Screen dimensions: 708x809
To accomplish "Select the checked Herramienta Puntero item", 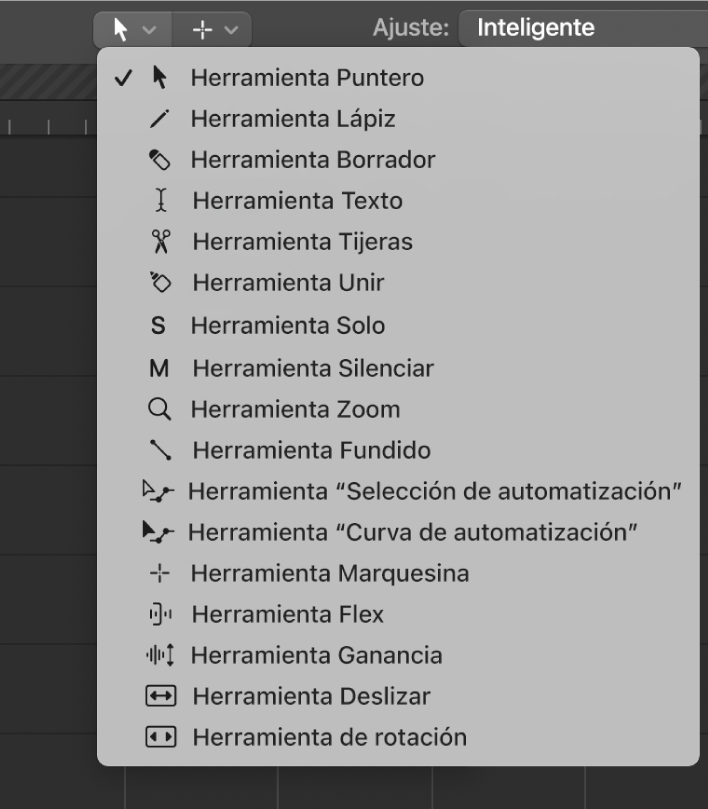I will (x=306, y=78).
